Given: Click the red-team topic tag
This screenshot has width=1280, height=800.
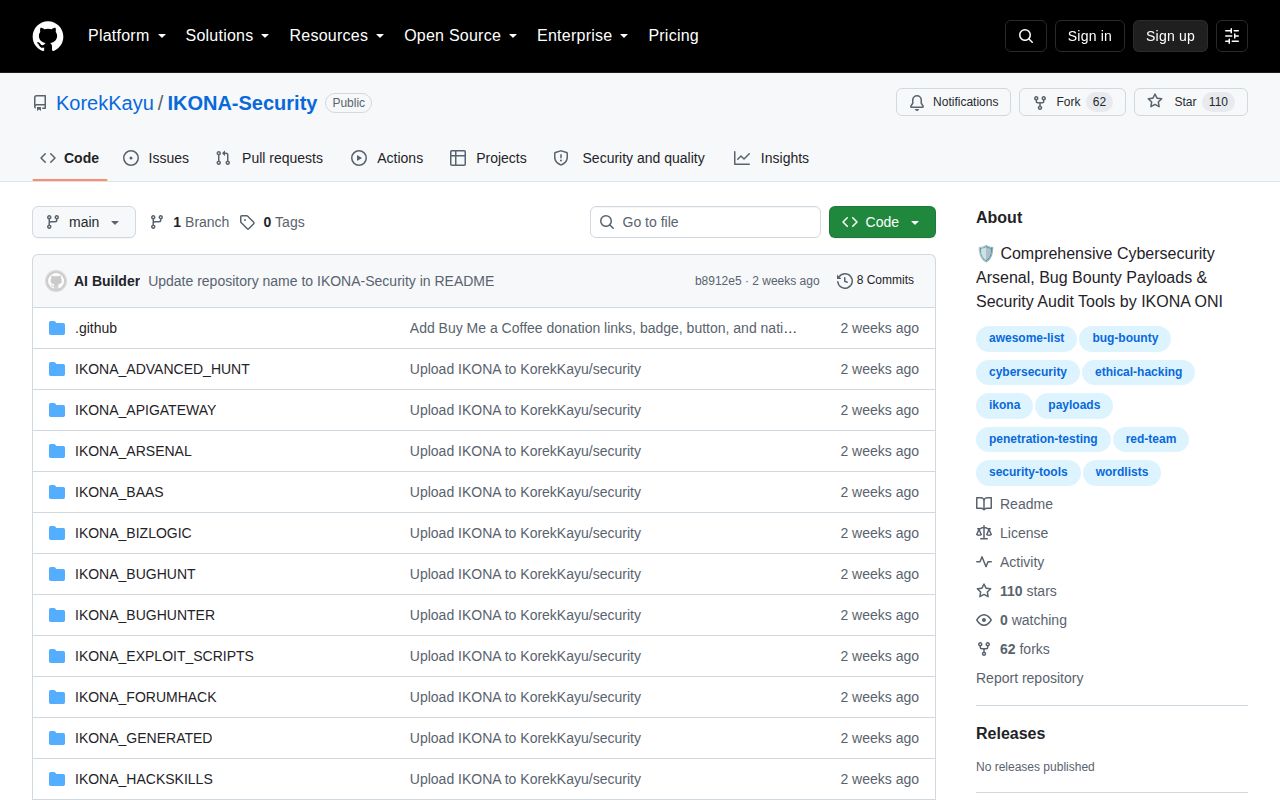Looking at the screenshot, I should (1151, 439).
